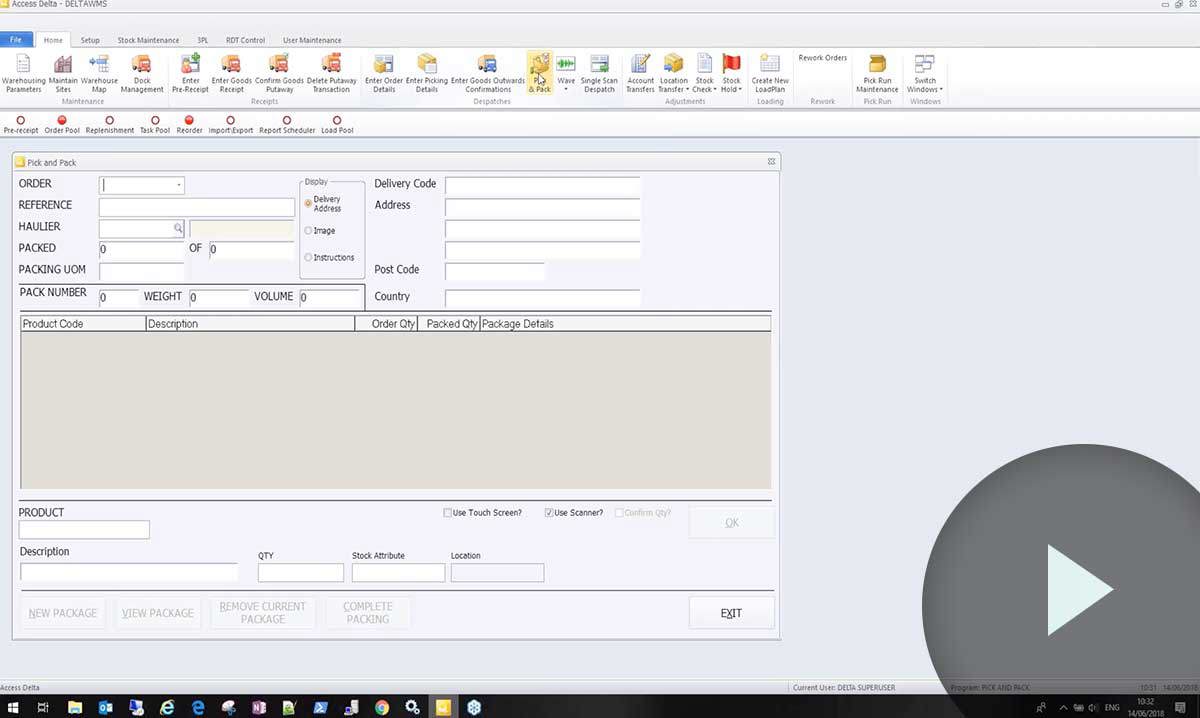Viewport: 1200px width, 718px height.
Task: Click into the REFERENCE text field
Action: point(196,207)
